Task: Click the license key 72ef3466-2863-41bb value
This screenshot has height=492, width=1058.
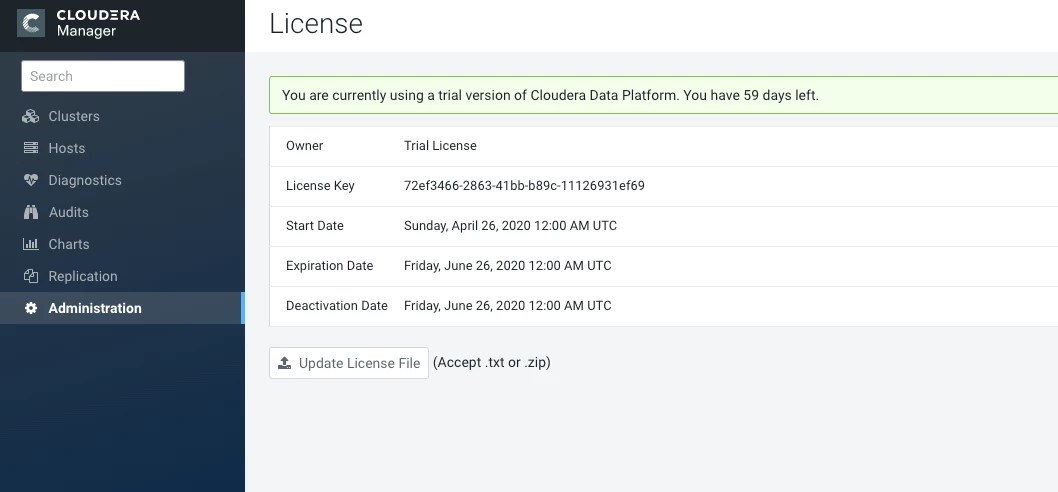Action: click(524, 186)
